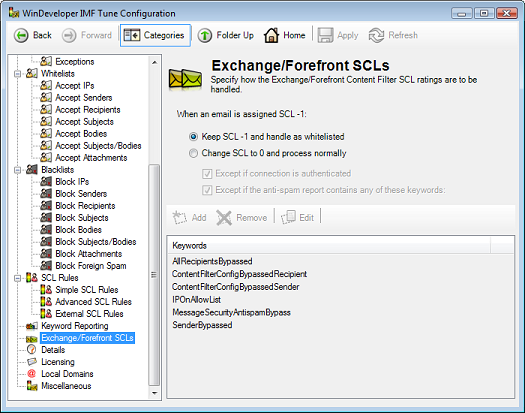Open Block Subjects tree item
Image resolution: width=525 pixels, height=413 pixels.
pos(82,218)
